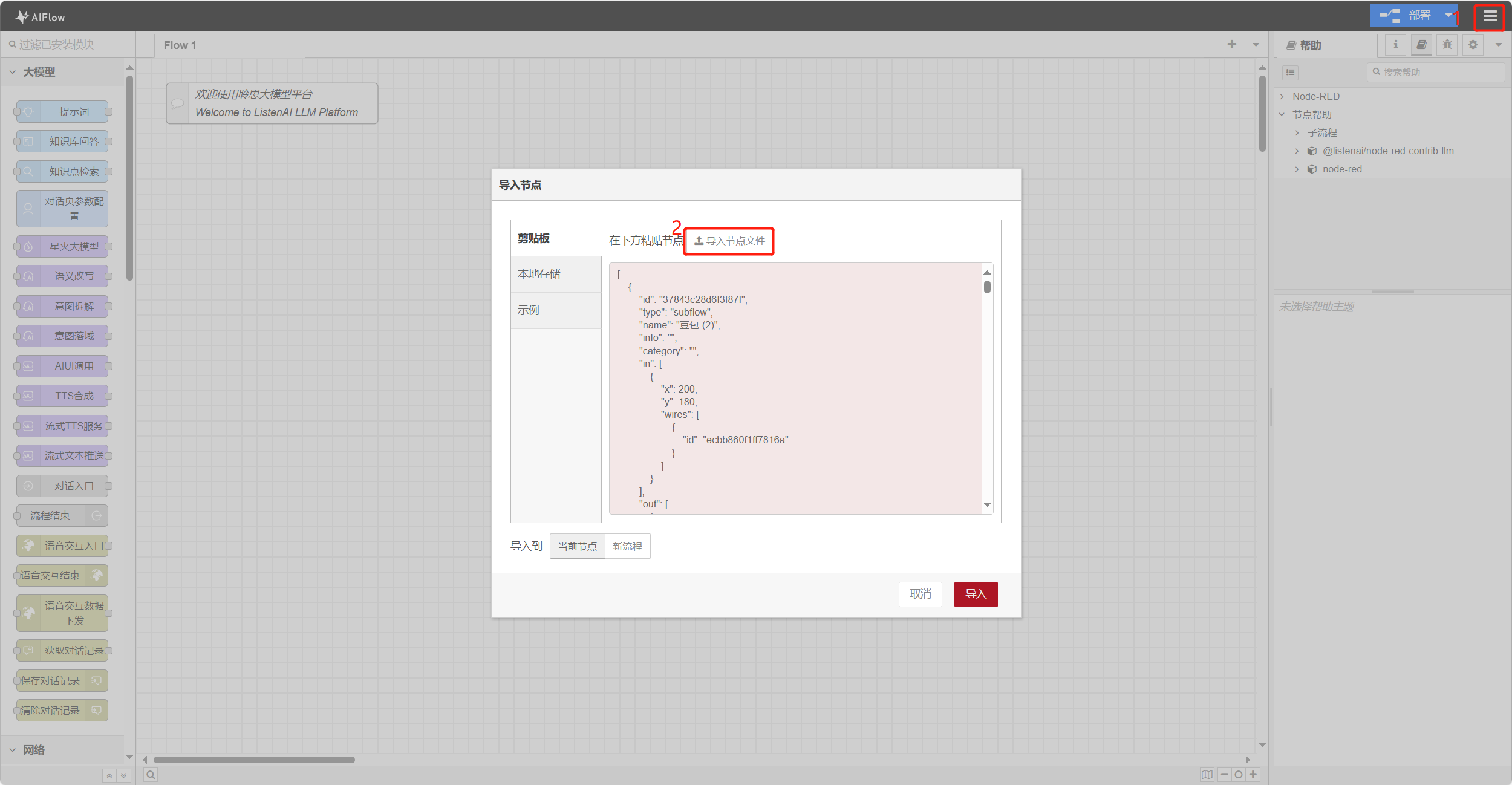Switch to the Flow 1 tab
Image resolution: width=1512 pixels, height=785 pixels.
point(230,45)
